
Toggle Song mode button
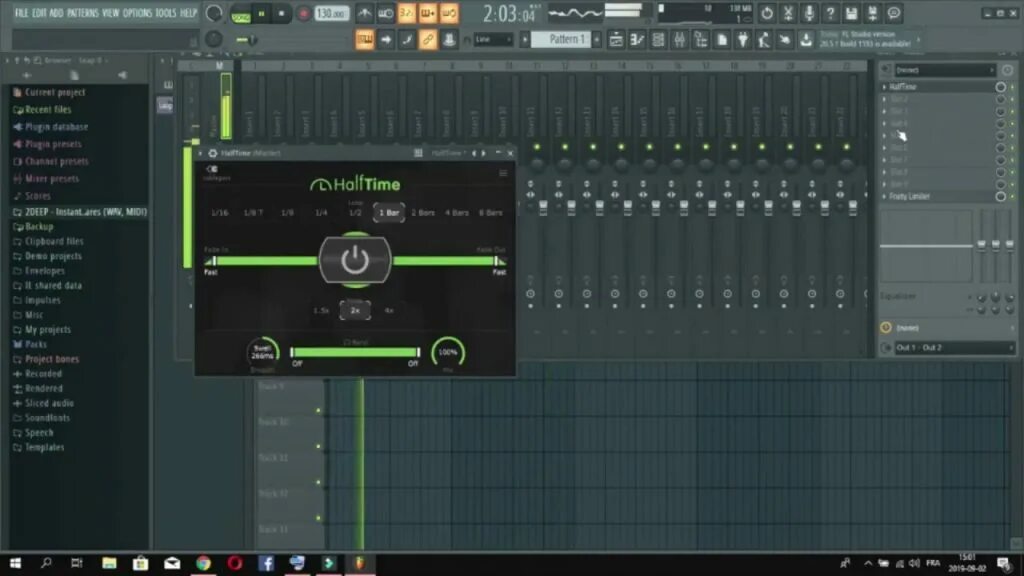click(x=240, y=15)
